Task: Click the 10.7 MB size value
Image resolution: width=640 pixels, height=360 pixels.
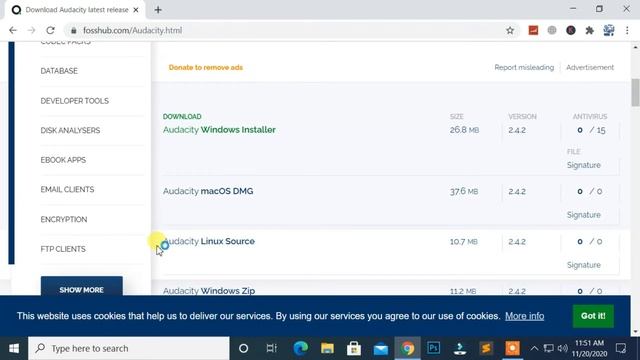Action: (464, 242)
